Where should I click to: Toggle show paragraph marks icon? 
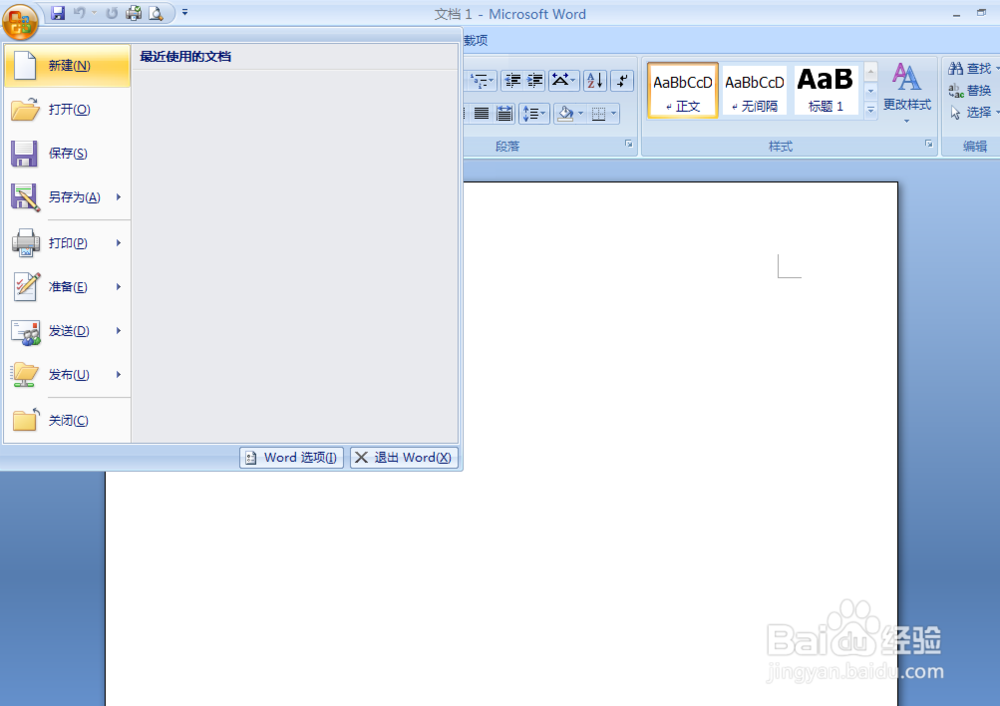click(622, 81)
